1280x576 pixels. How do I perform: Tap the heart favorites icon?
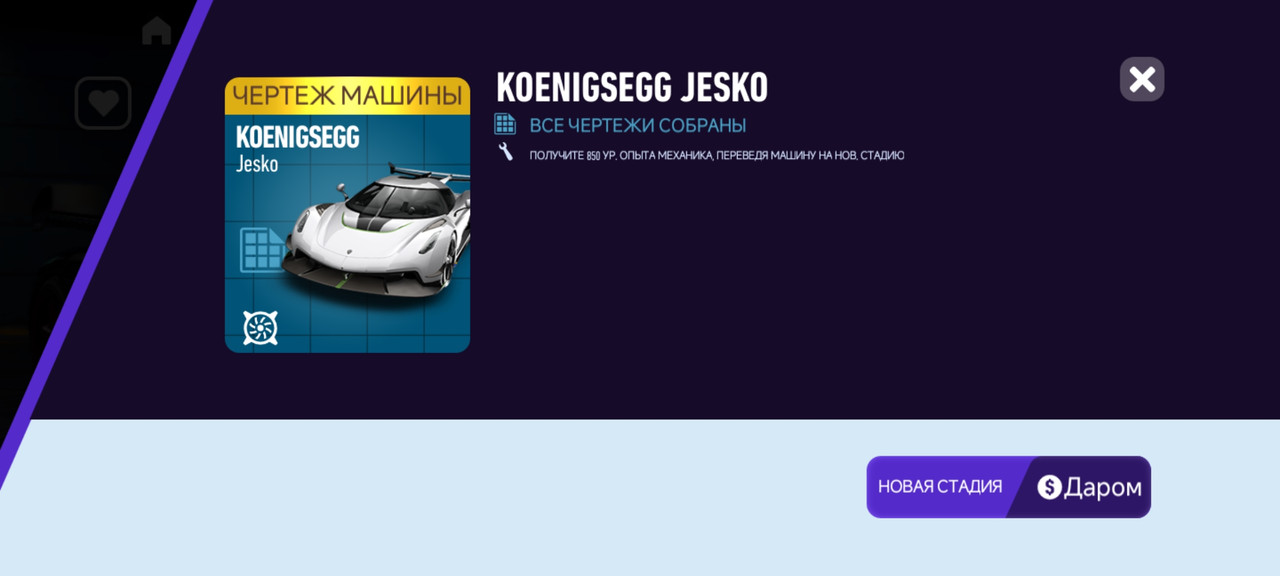click(103, 103)
